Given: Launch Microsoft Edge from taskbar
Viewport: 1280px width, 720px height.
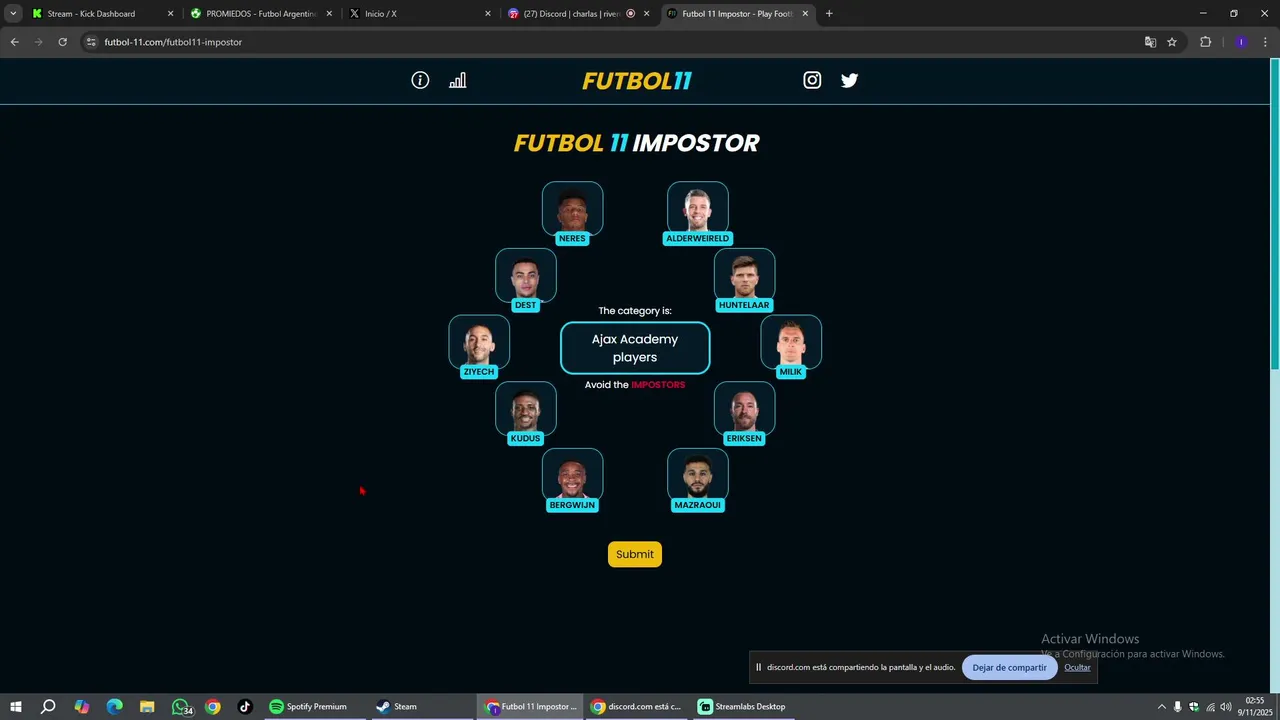Looking at the screenshot, I should [x=114, y=707].
